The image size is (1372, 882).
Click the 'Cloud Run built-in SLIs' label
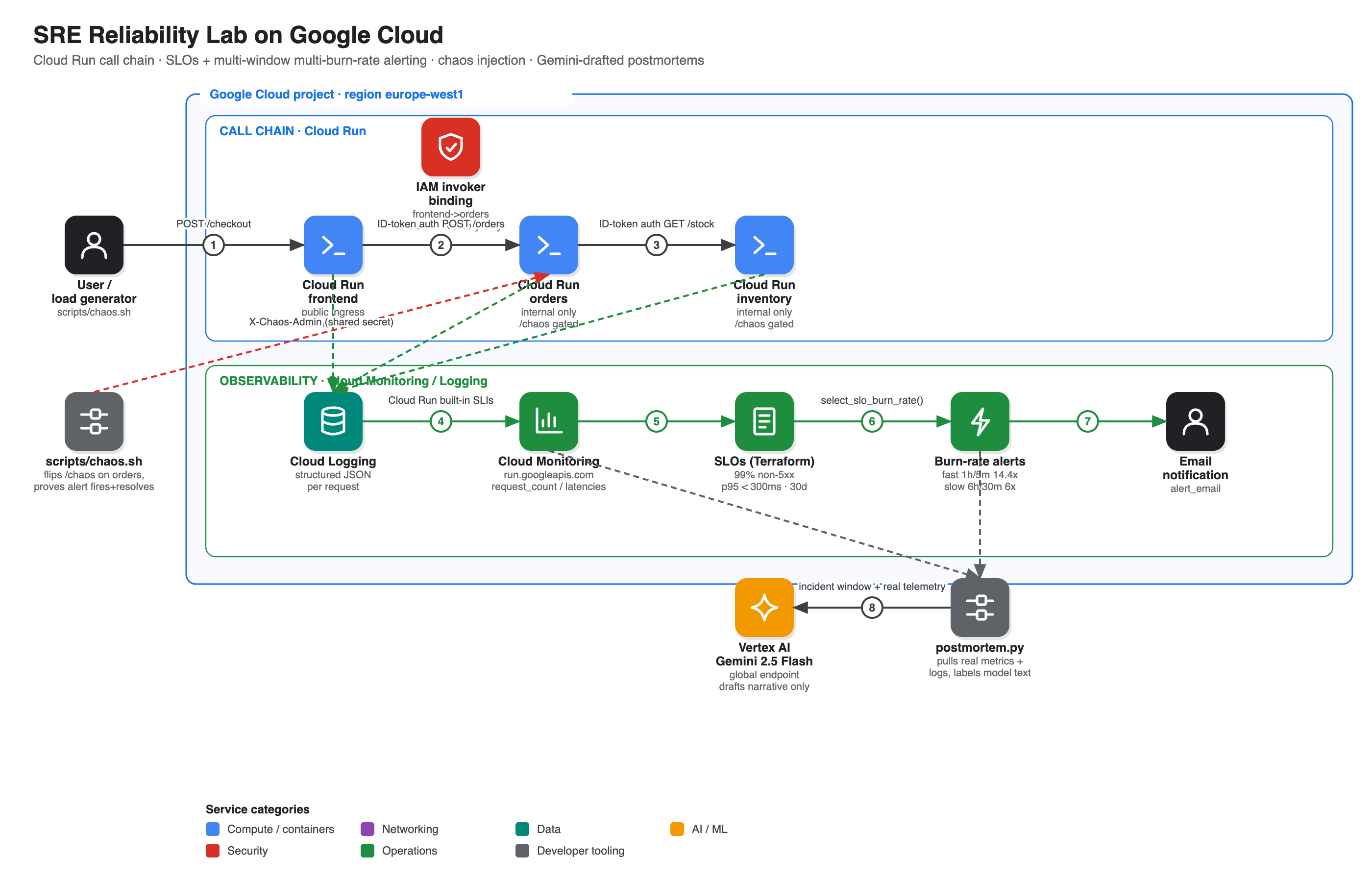[441, 400]
